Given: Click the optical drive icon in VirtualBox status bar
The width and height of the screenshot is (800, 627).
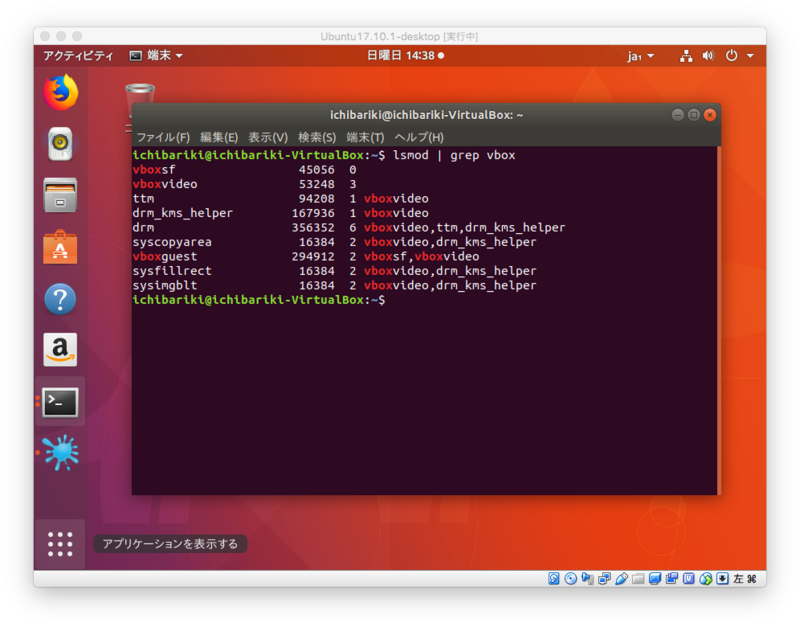Looking at the screenshot, I should [x=570, y=578].
